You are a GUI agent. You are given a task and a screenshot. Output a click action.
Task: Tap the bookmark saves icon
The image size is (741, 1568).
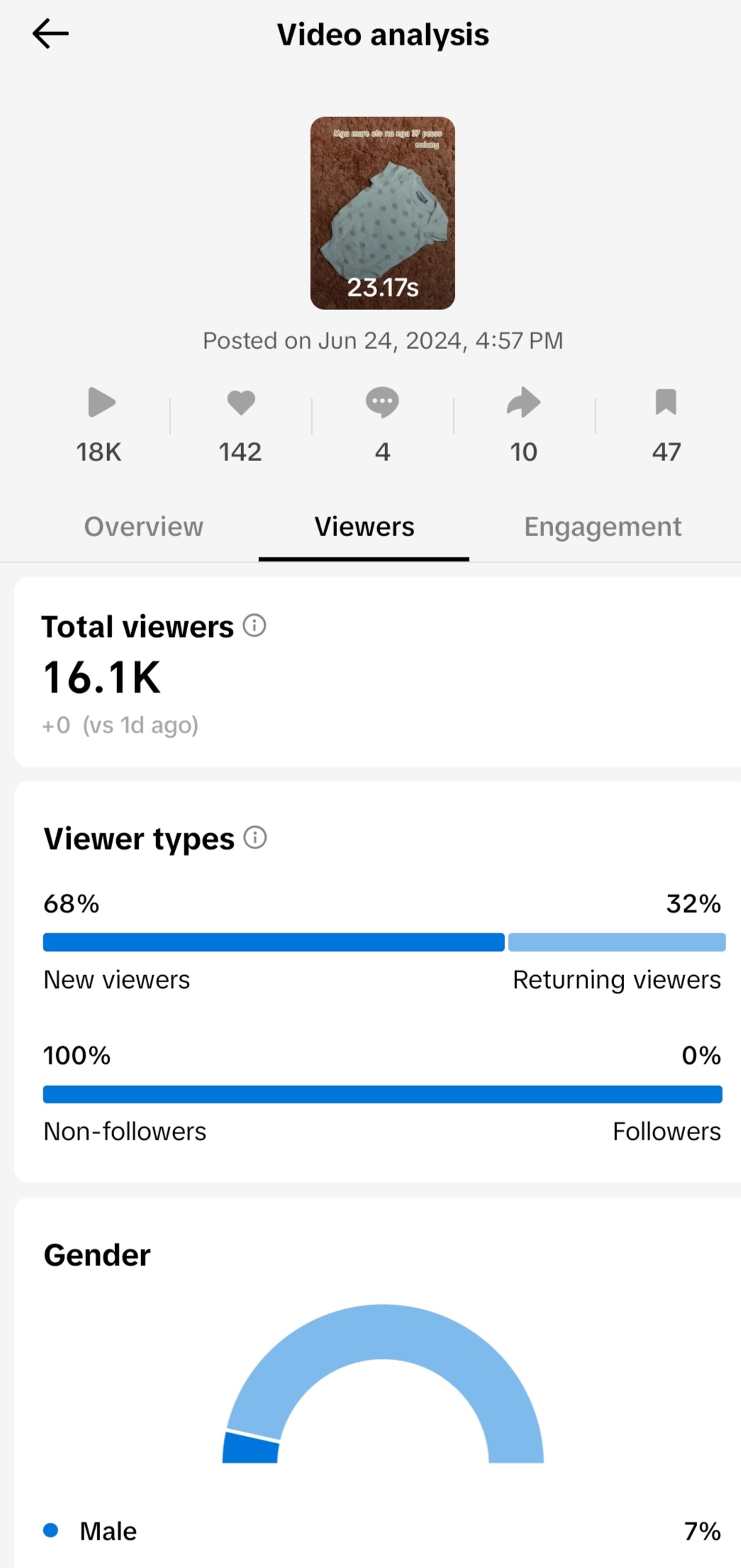666,402
